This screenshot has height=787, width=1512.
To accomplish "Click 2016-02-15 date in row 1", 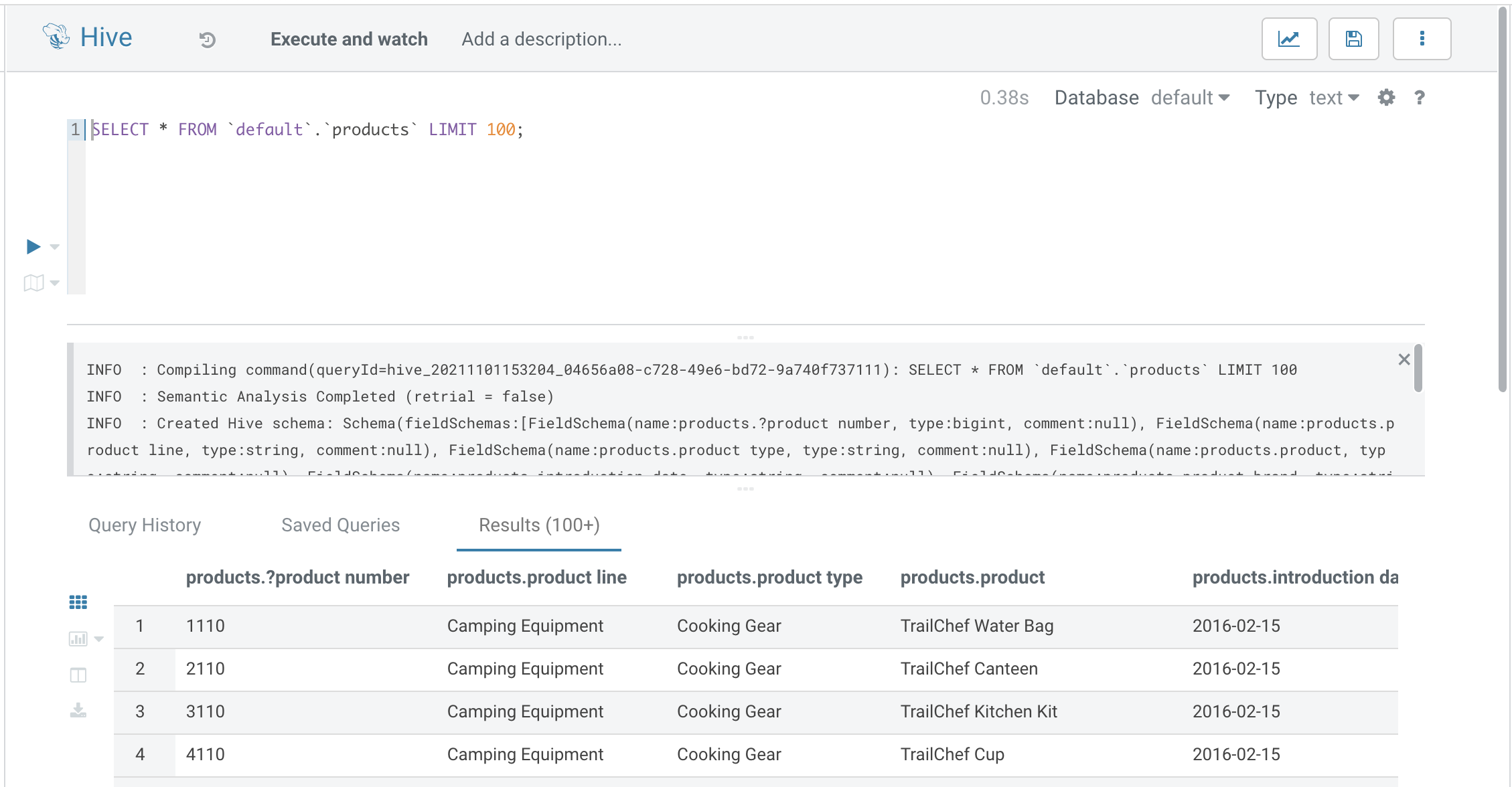I will (x=1236, y=626).
